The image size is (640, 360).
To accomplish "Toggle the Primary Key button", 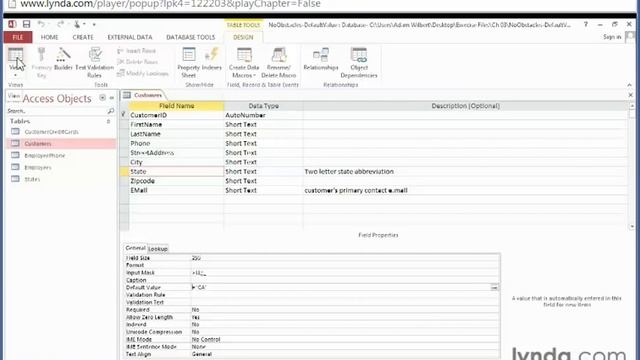I will click(41, 62).
